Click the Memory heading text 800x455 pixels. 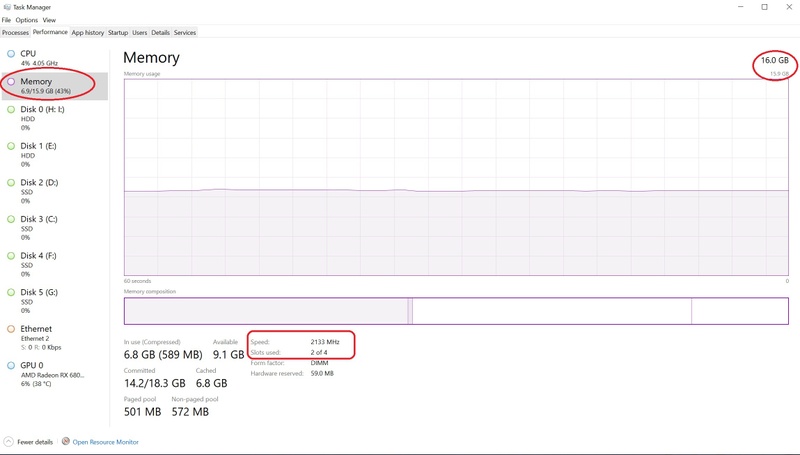point(152,58)
